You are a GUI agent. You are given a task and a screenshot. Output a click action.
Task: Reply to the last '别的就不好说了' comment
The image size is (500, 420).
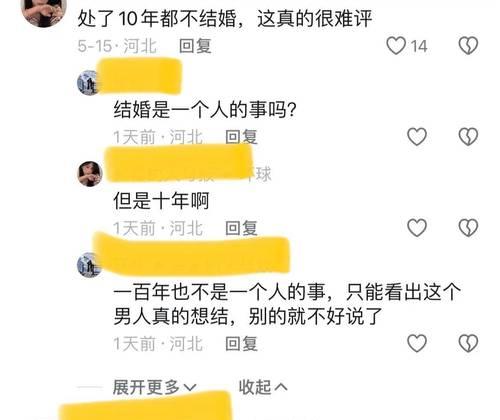click(241, 344)
